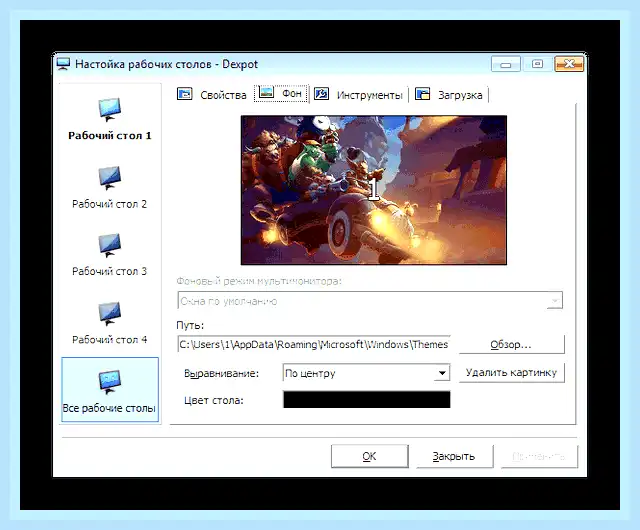Confirm with the OK button

369,456
